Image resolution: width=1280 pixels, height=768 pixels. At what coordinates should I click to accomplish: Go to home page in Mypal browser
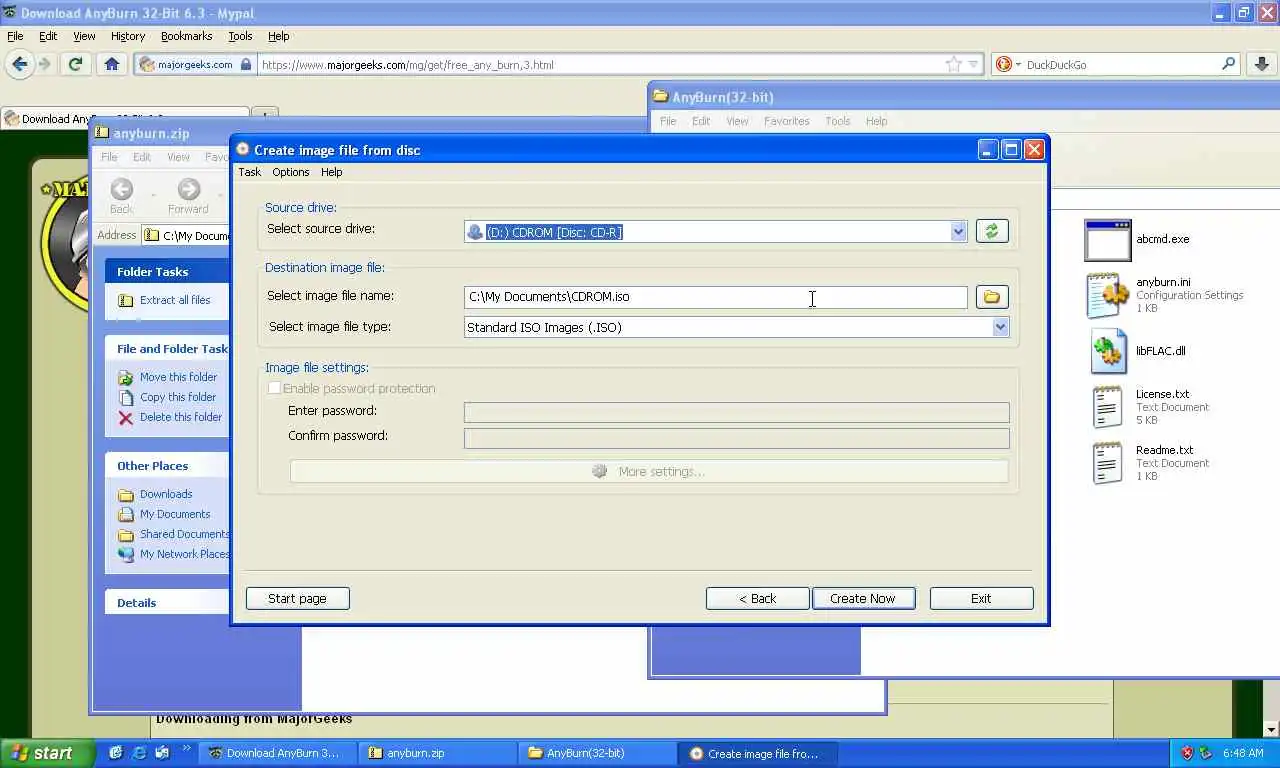112,64
